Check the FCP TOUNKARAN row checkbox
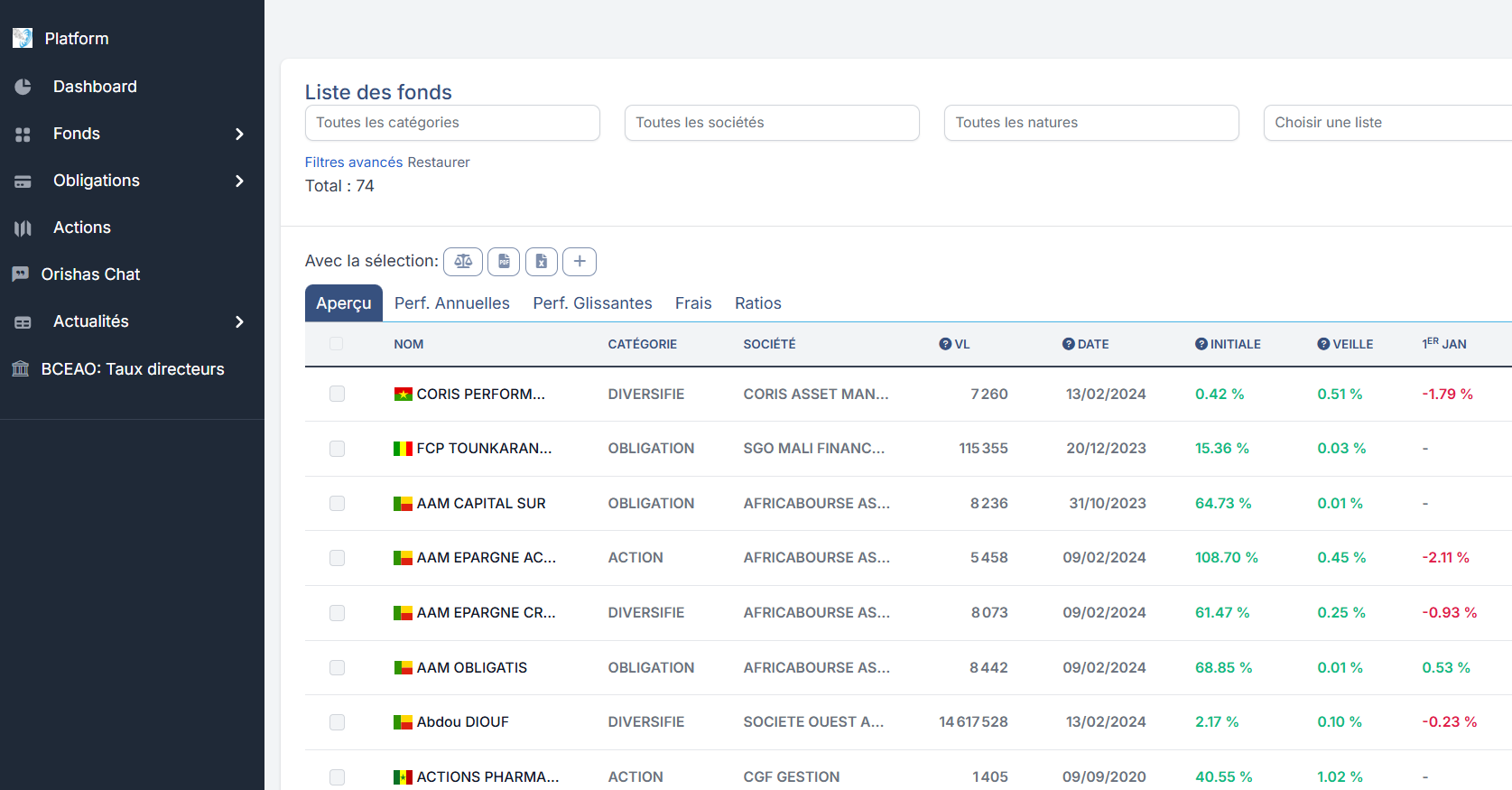Screen dimensions: 1512x790 click(337, 449)
